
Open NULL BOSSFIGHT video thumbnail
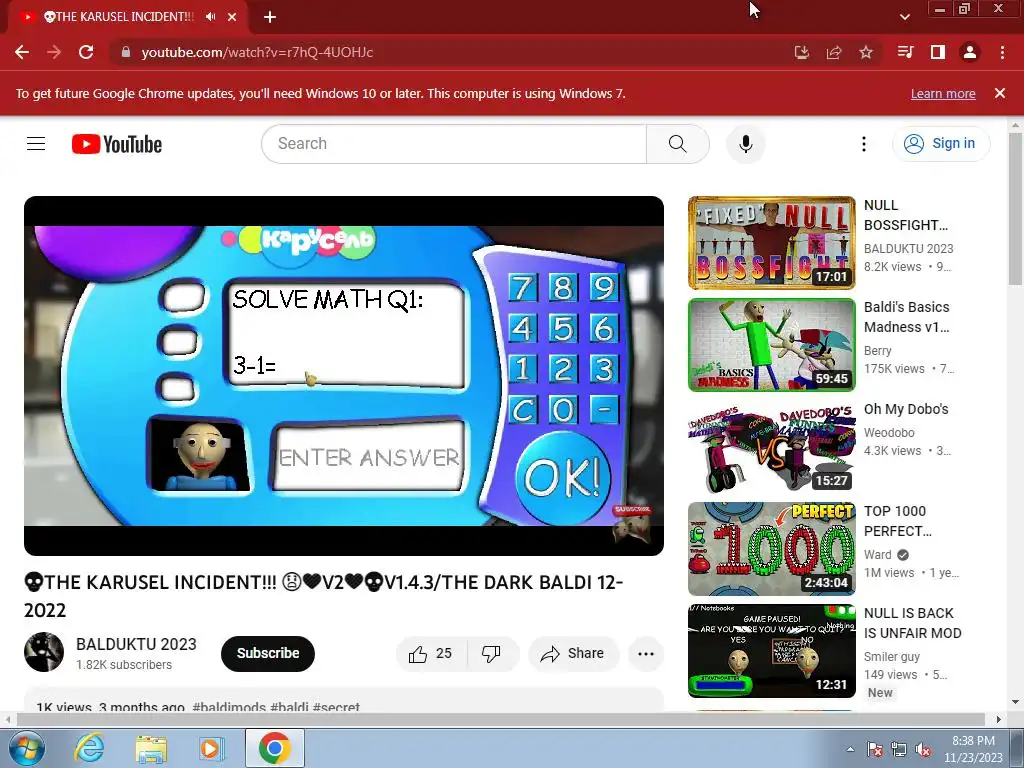[771, 243]
